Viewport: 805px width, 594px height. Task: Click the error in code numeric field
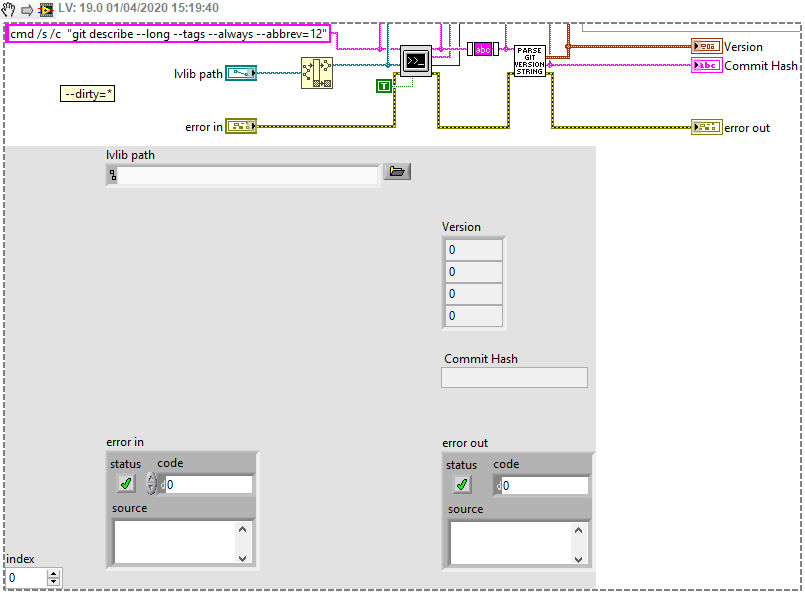coord(209,485)
